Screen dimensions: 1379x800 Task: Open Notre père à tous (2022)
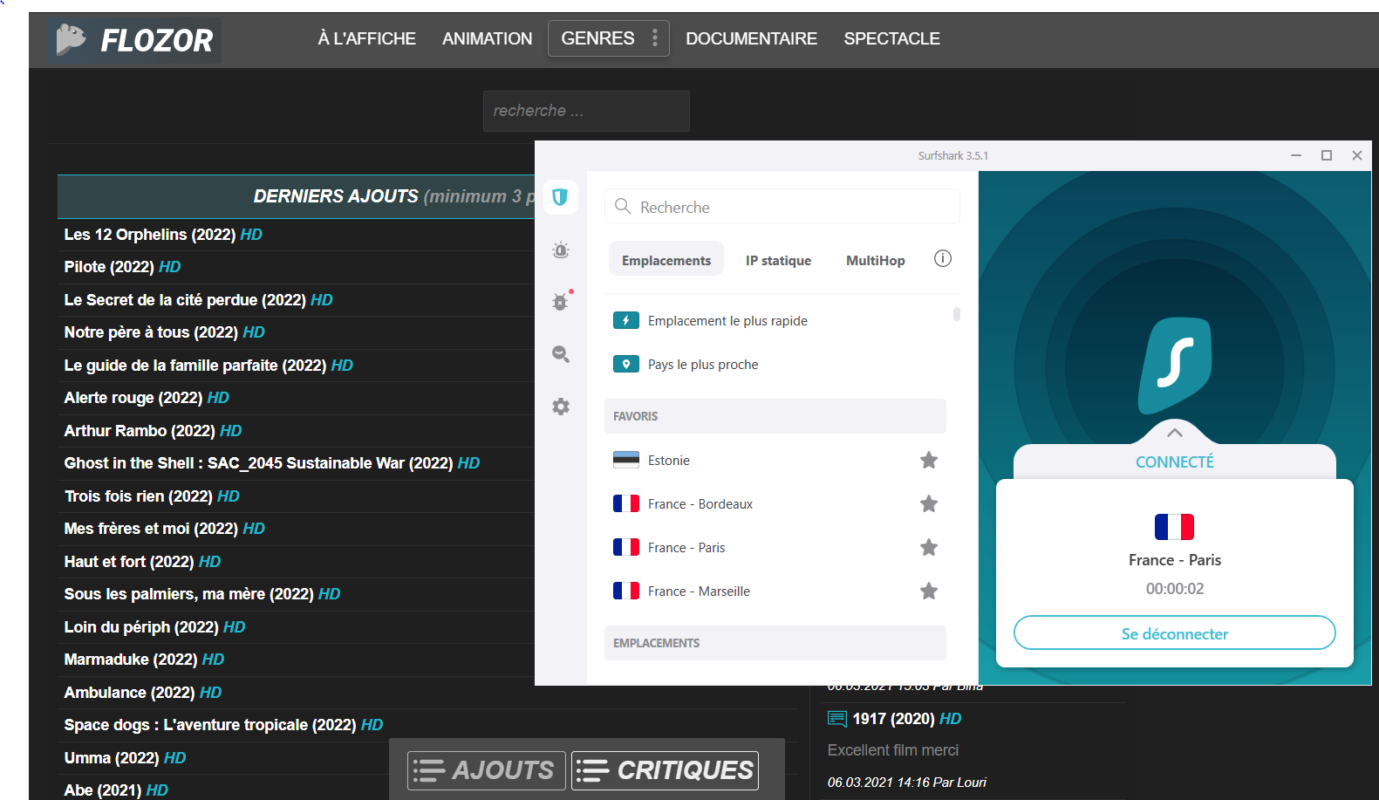click(x=164, y=332)
